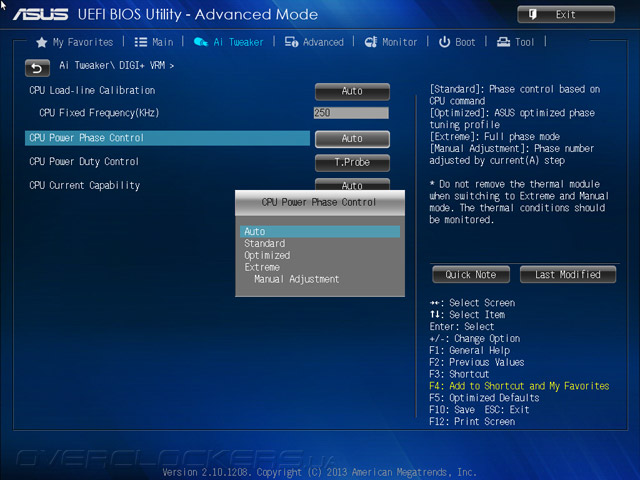Switch to the Main tab
Screen dimensions: 640x480
(154, 42)
